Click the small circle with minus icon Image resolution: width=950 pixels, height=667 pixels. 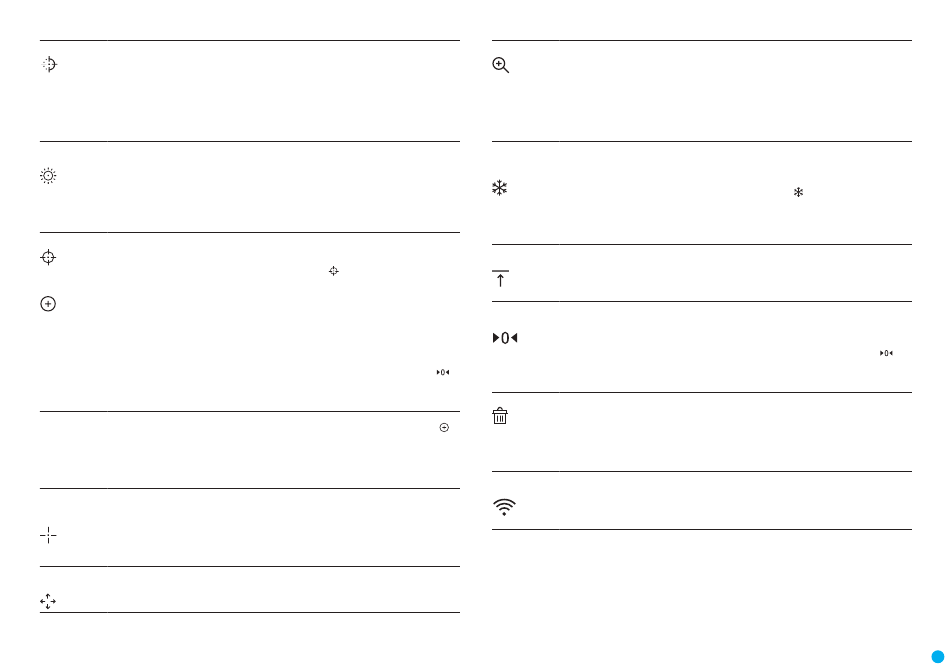point(444,428)
